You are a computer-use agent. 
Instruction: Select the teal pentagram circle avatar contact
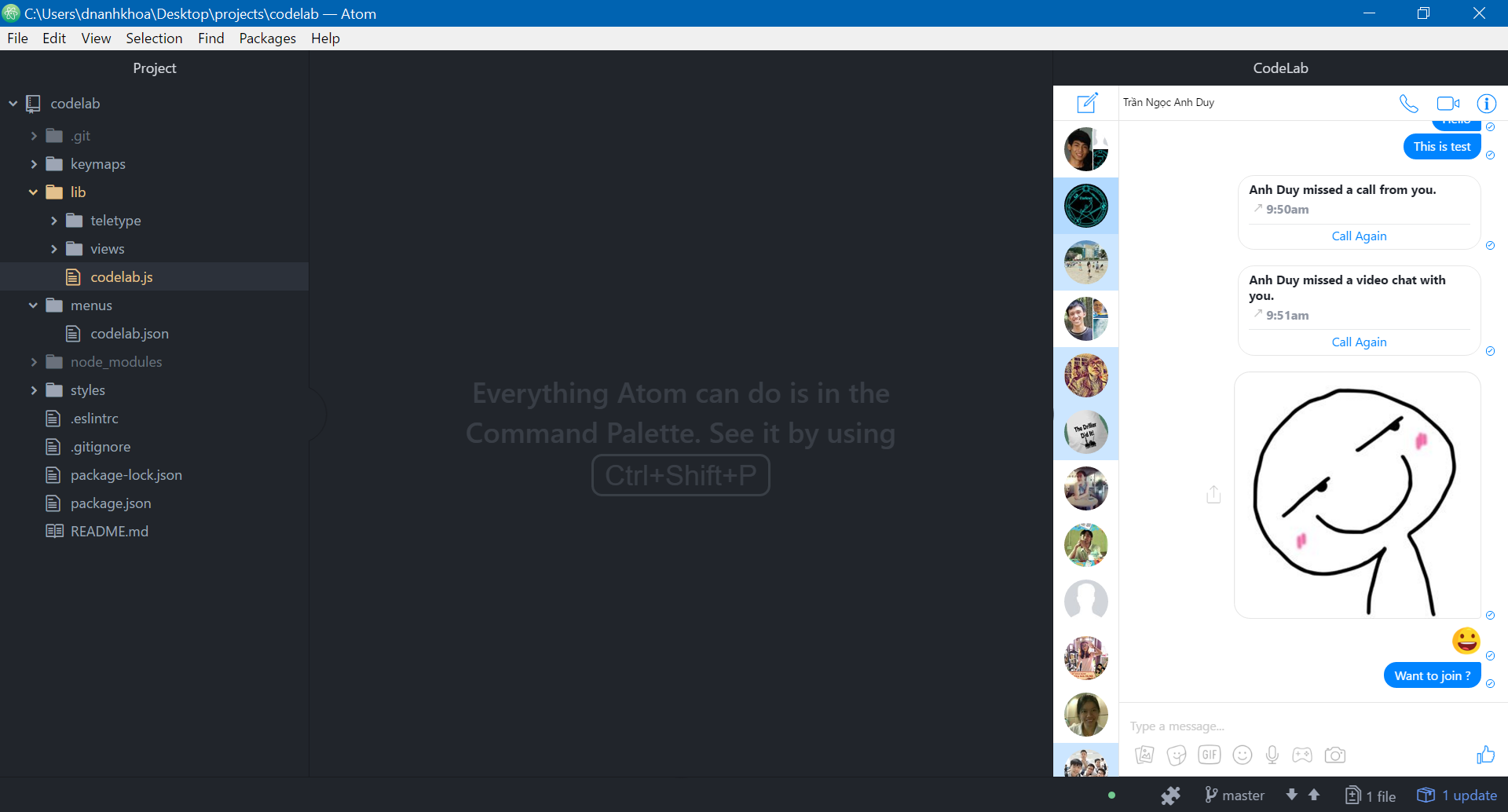(1086, 206)
